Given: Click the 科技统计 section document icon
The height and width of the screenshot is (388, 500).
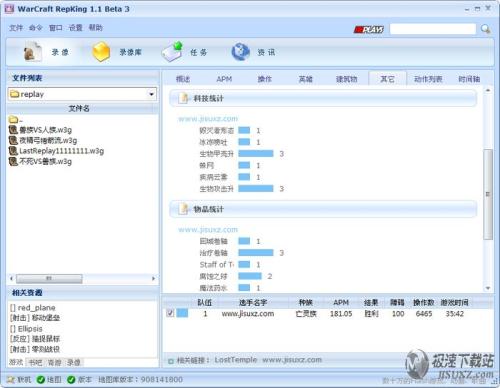Looking at the screenshot, I should pos(184,98).
